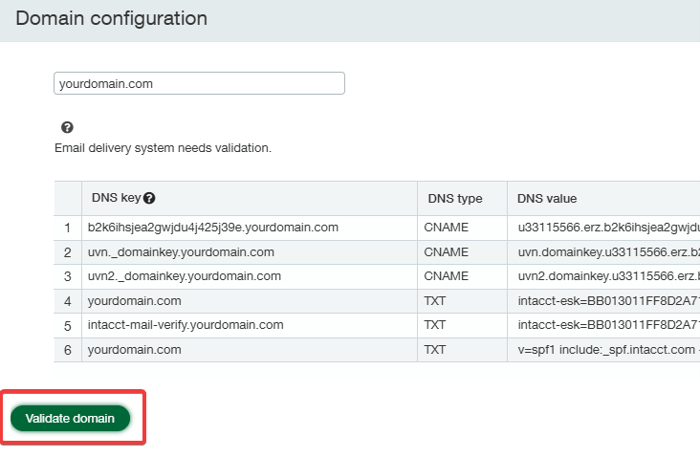The height and width of the screenshot is (457, 700).
Task: Click the yourdomain.com domain input field
Action: (199, 84)
